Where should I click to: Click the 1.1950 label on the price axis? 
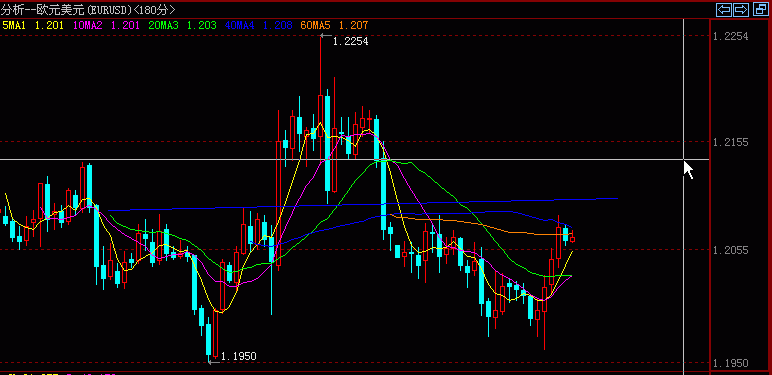(x=731, y=363)
